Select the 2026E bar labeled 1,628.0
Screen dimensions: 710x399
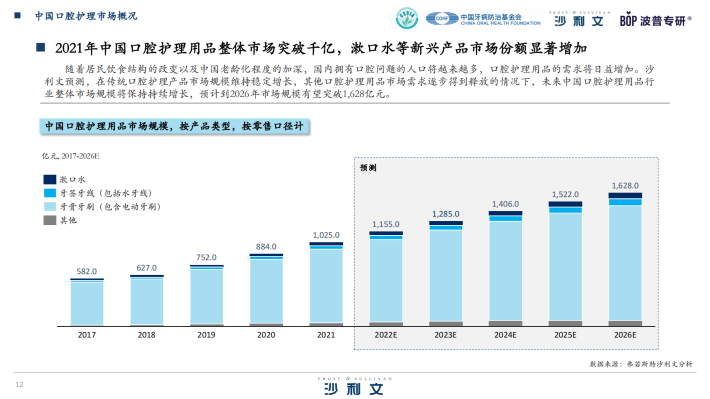coord(625,259)
